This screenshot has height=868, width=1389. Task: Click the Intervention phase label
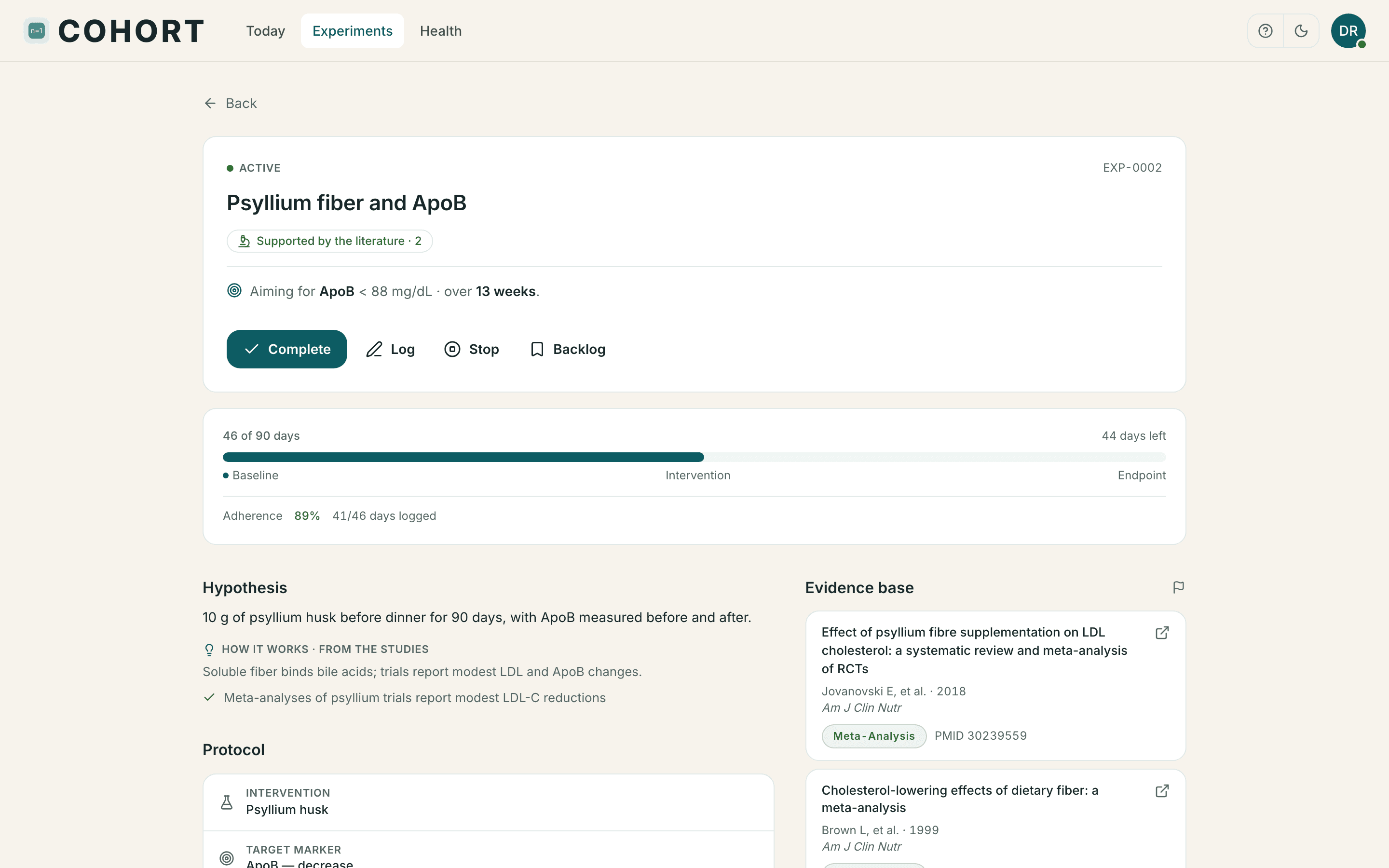[x=698, y=475]
